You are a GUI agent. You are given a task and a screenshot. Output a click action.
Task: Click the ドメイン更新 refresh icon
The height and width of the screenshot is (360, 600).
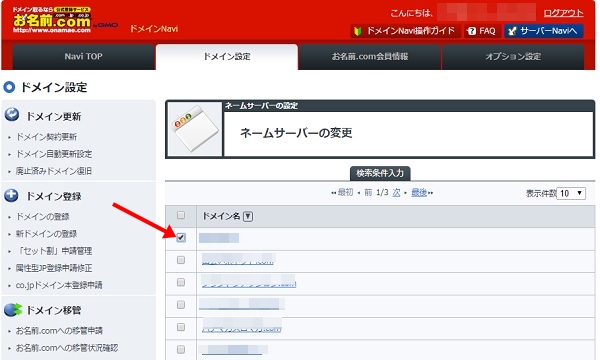pyautogui.click(x=12, y=115)
